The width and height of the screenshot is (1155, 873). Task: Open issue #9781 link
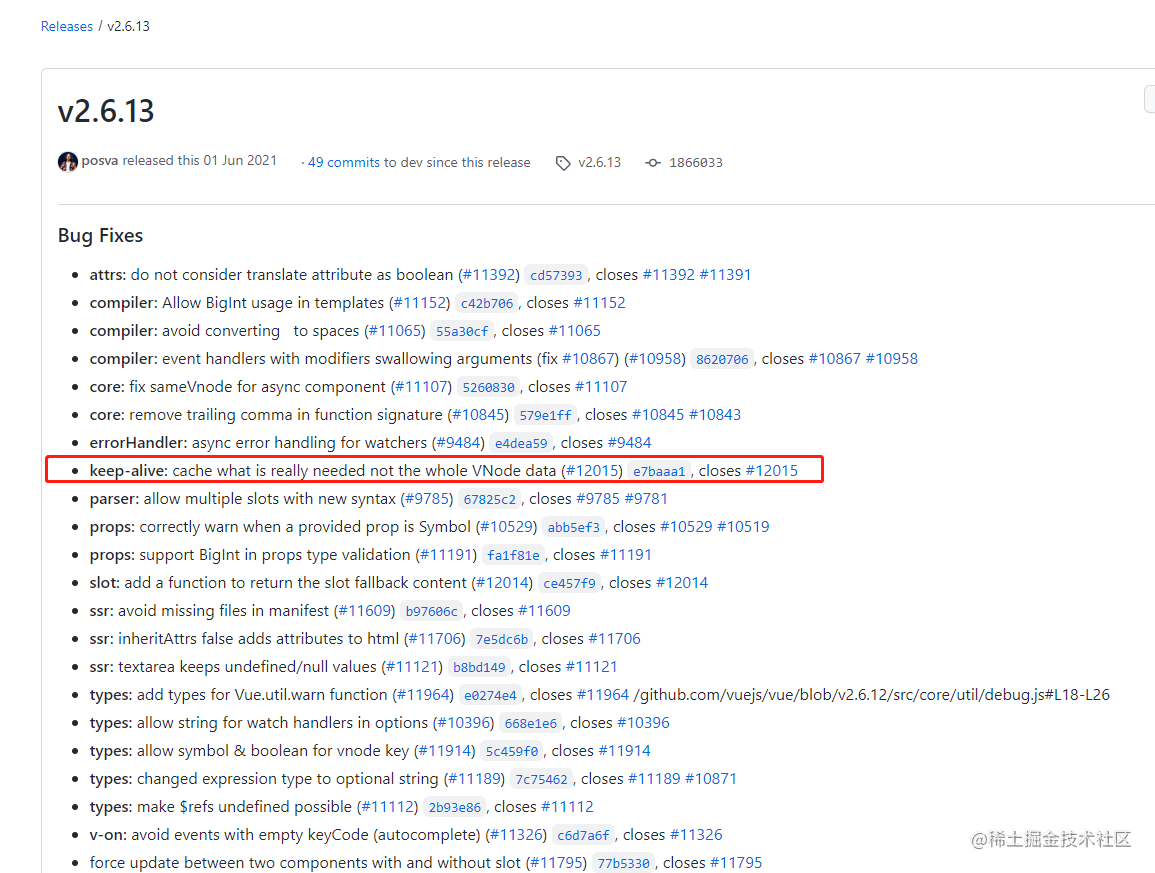click(646, 499)
